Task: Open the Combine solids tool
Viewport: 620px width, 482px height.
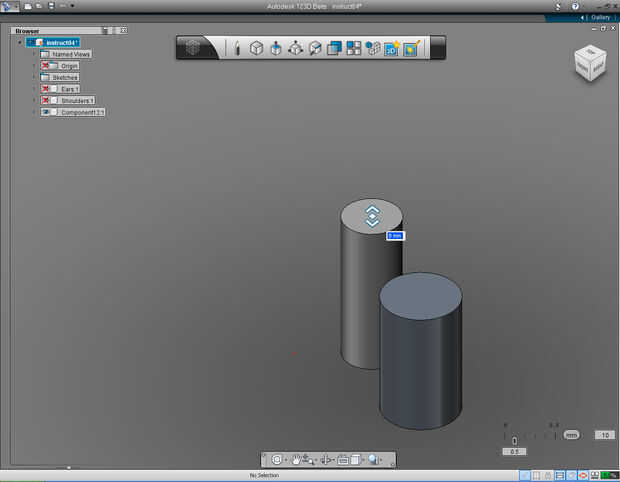Action: pos(335,48)
